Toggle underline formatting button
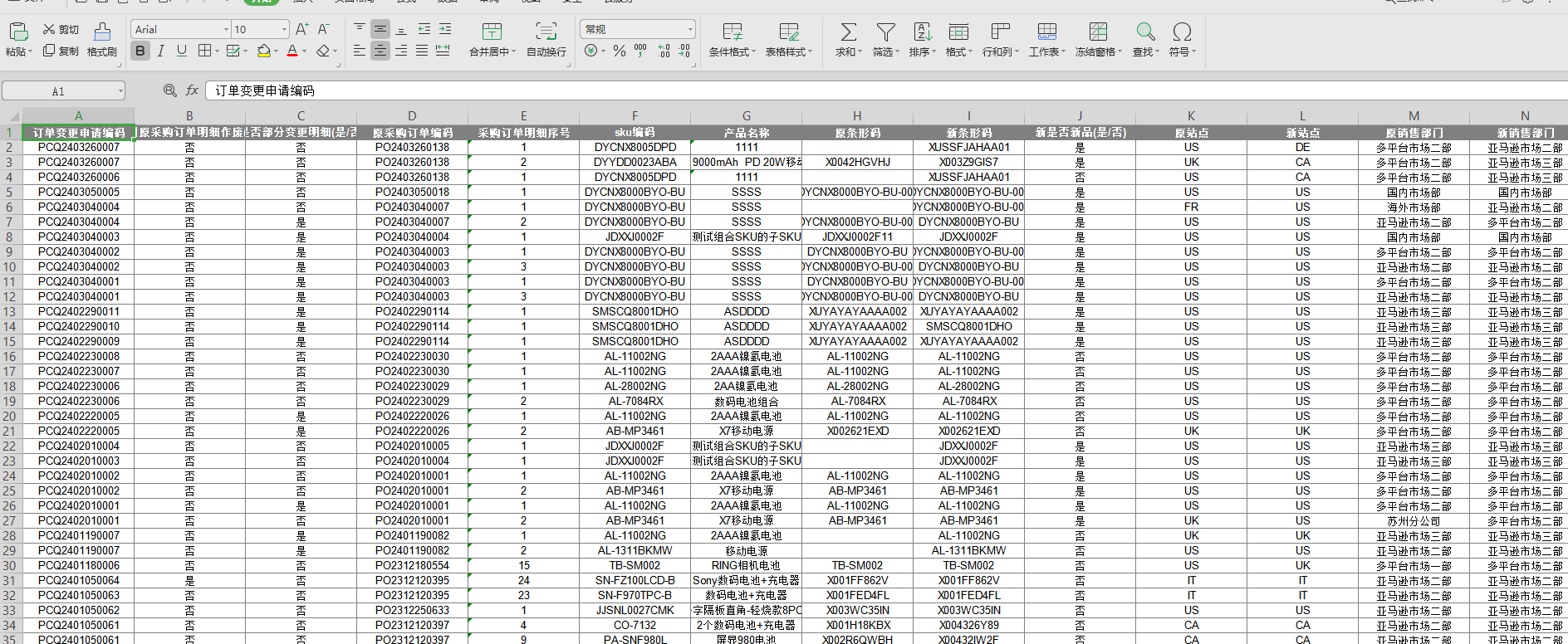 pos(182,51)
